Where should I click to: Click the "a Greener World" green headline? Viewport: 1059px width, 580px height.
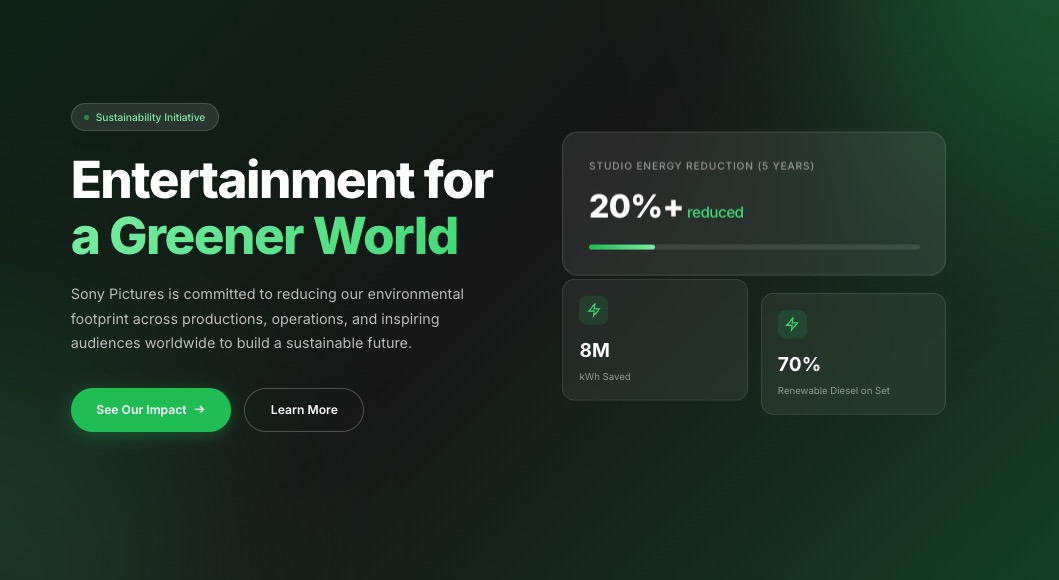(265, 236)
